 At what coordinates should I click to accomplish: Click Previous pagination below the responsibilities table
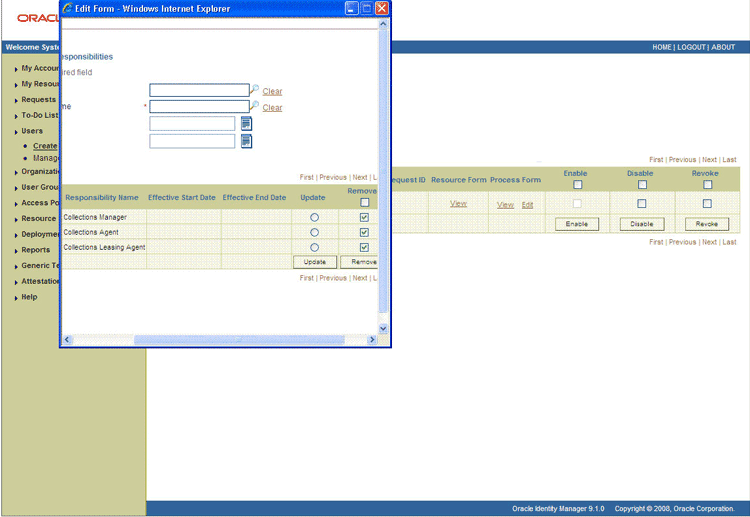333,278
